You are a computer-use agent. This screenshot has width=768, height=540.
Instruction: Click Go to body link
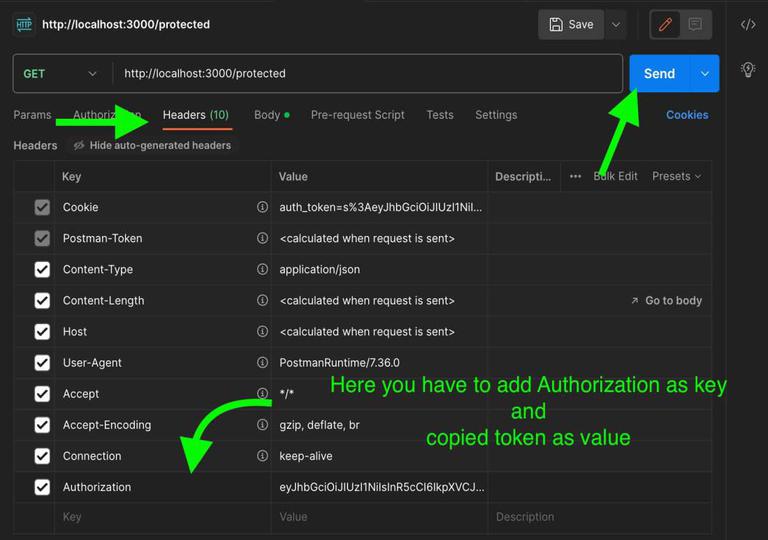pos(667,300)
